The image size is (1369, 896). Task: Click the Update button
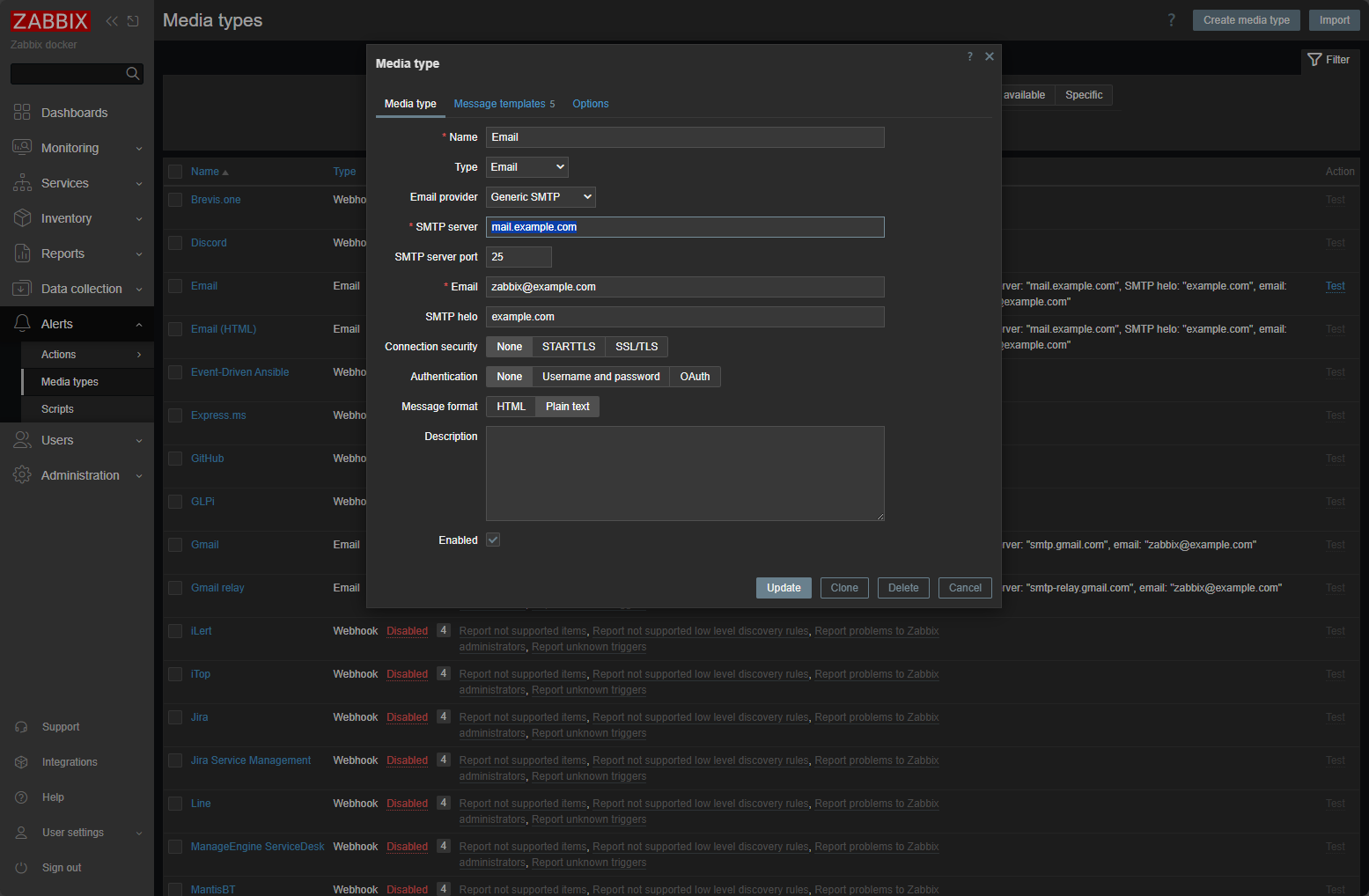tap(783, 587)
